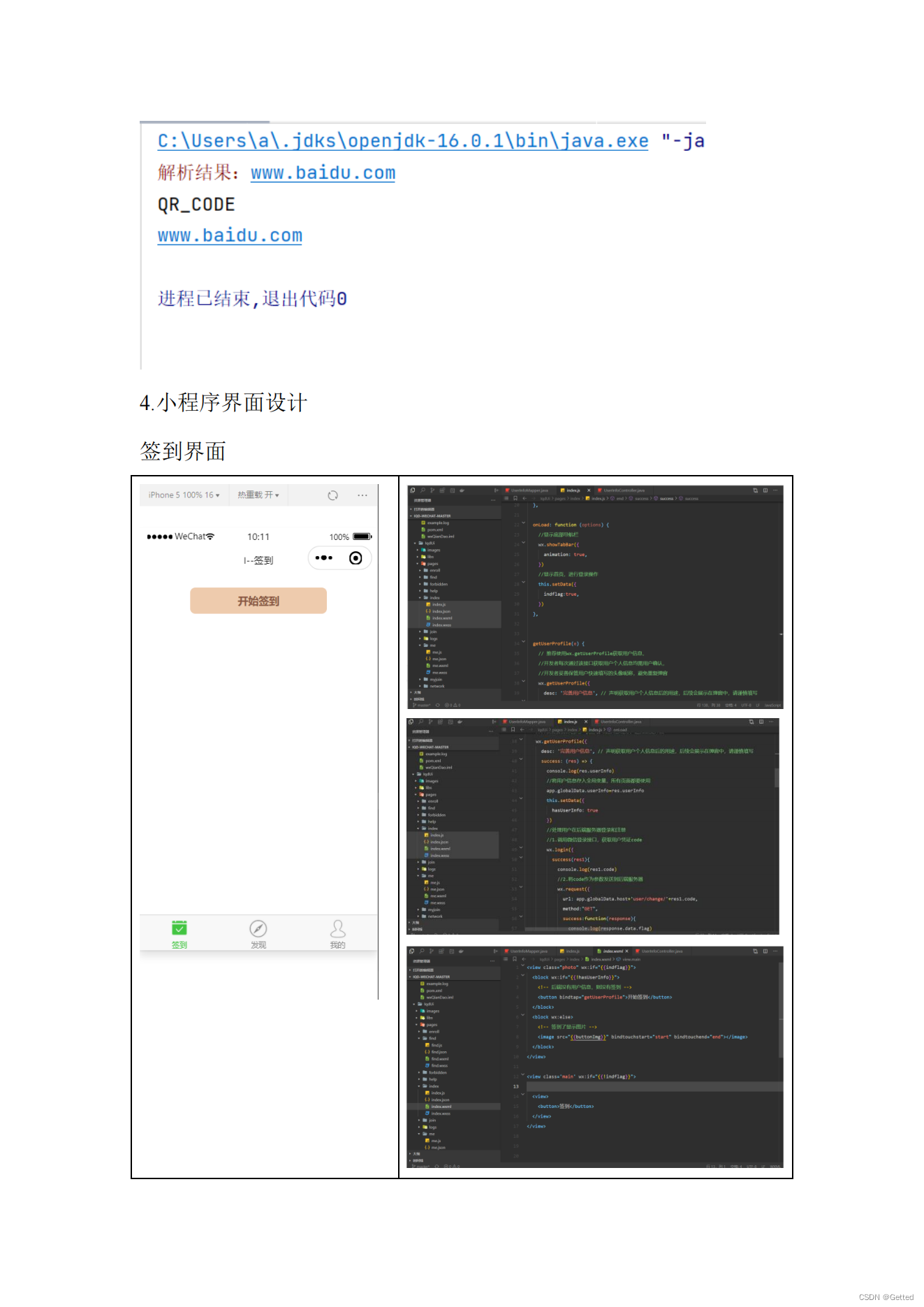Open Source Control icon in the onLoad code screenshot

pos(432,490)
